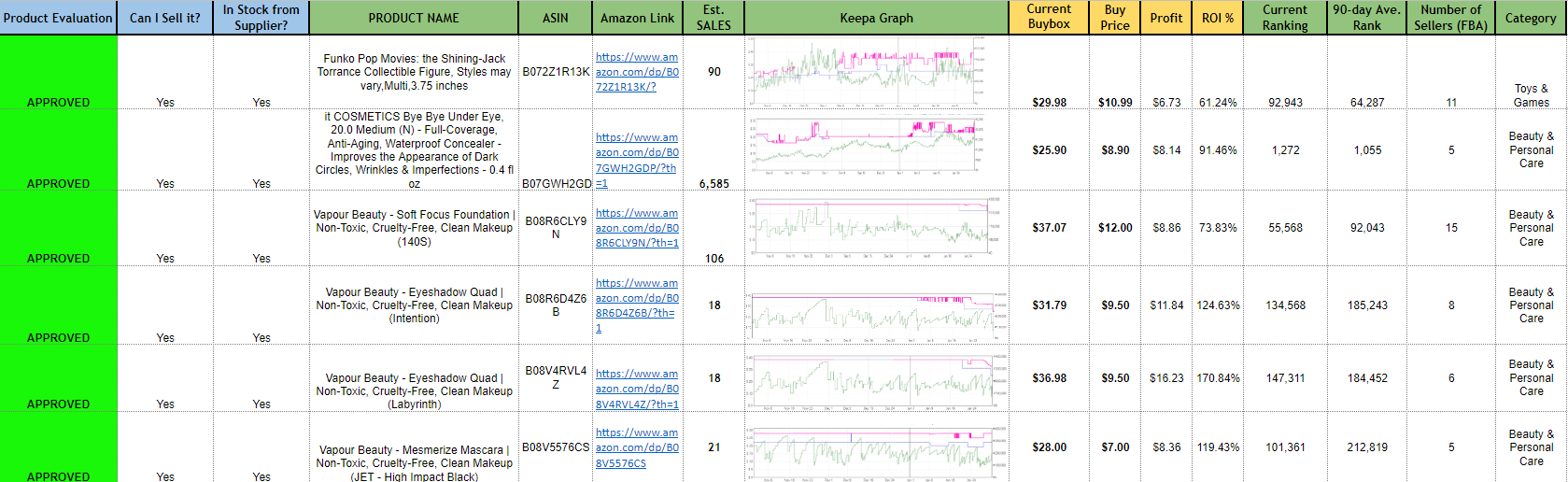Screen dimensions: 1568x482
Task: Select the Current Buybox header cell
Action: coord(1049,18)
